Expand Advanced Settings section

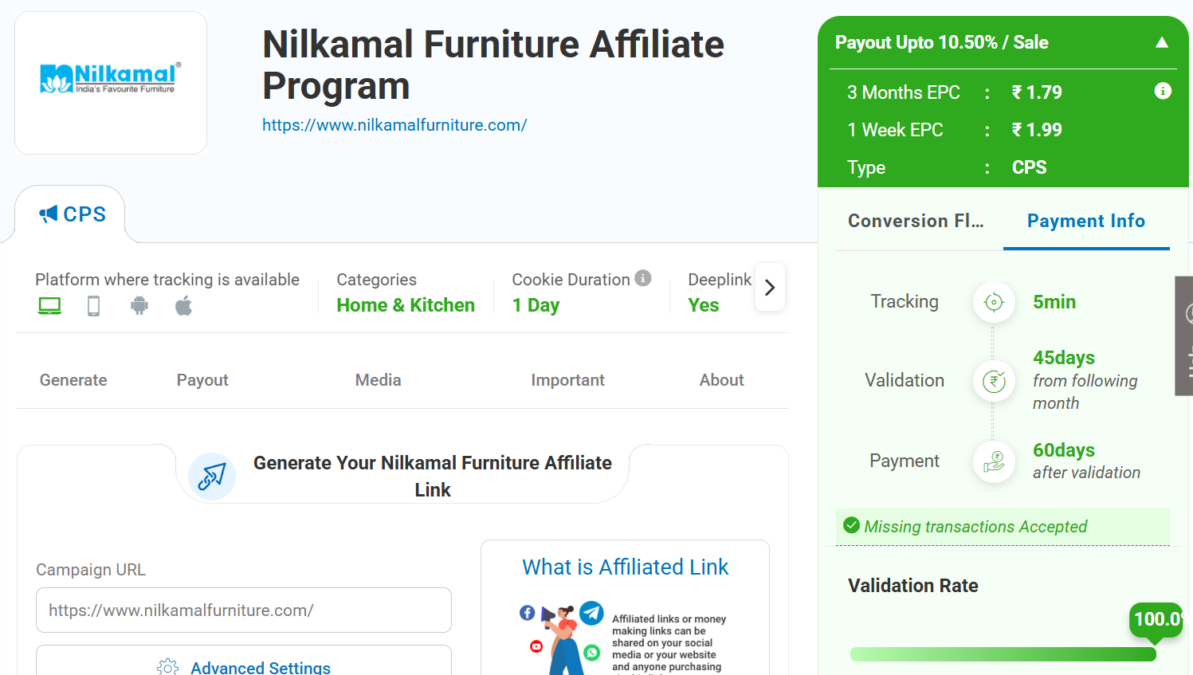click(243, 667)
